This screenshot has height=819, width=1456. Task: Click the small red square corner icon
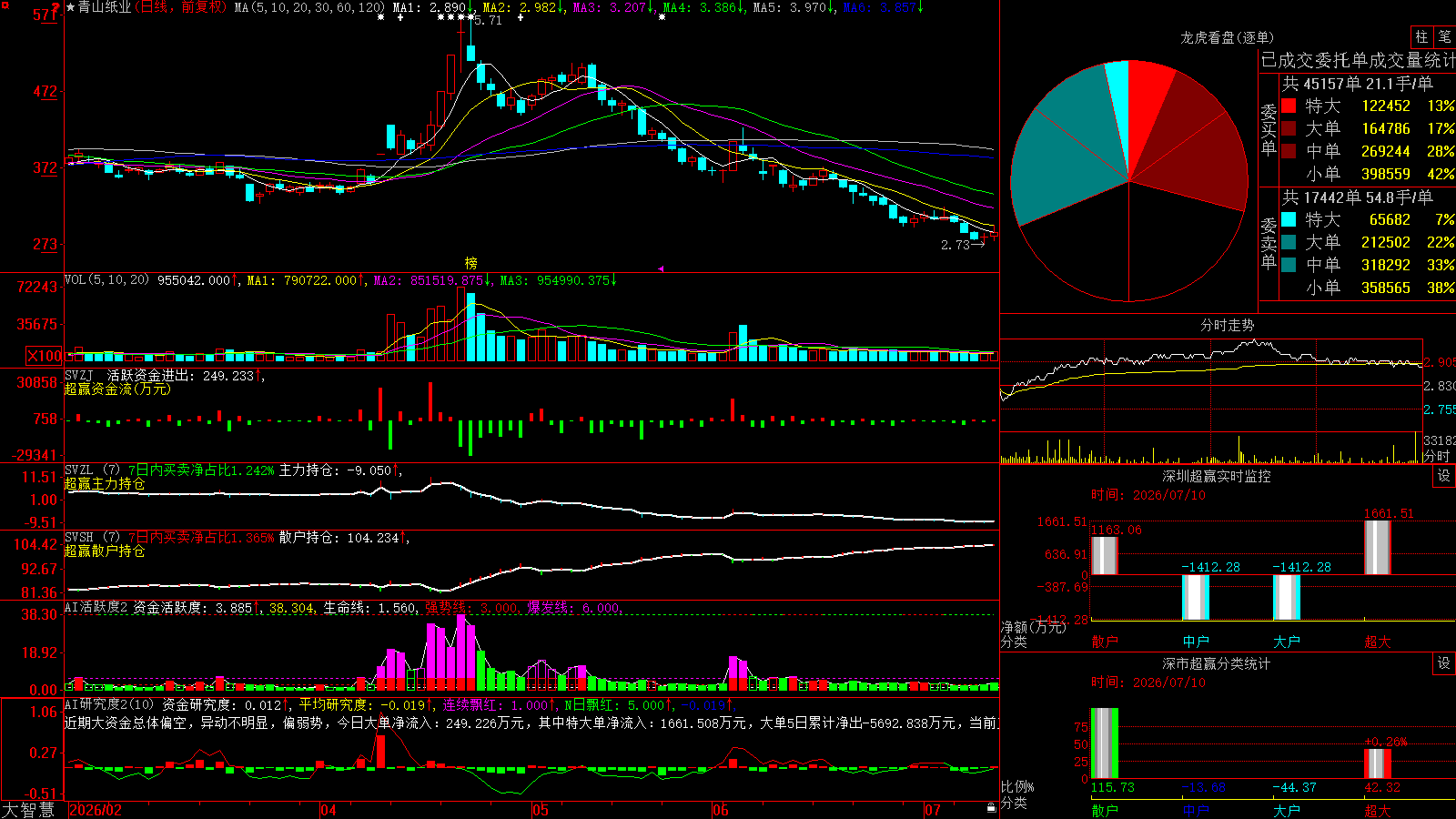click(4, 4)
